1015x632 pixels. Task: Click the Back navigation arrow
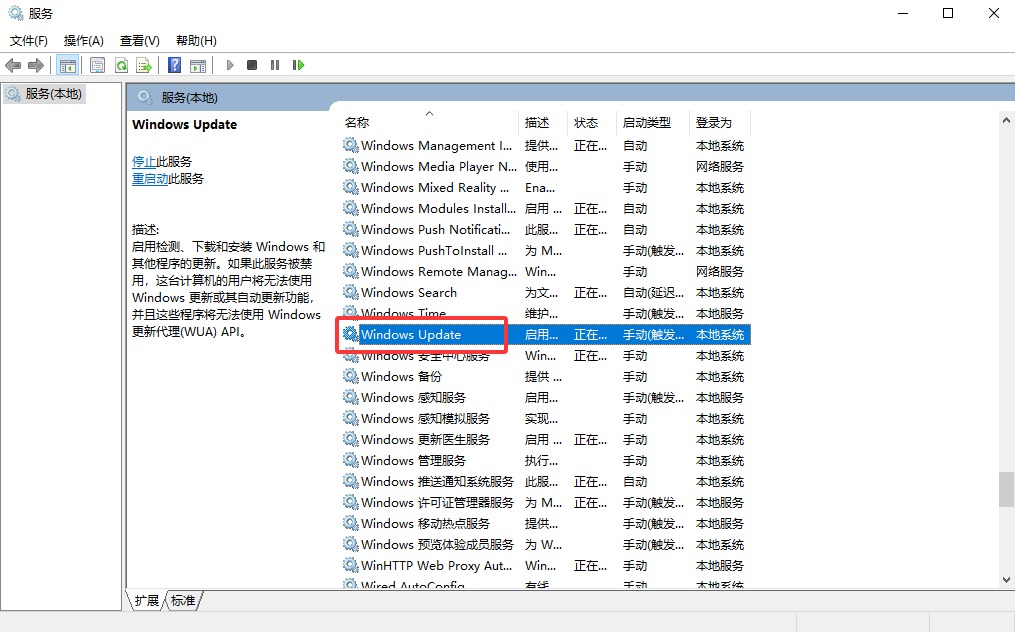[12, 65]
